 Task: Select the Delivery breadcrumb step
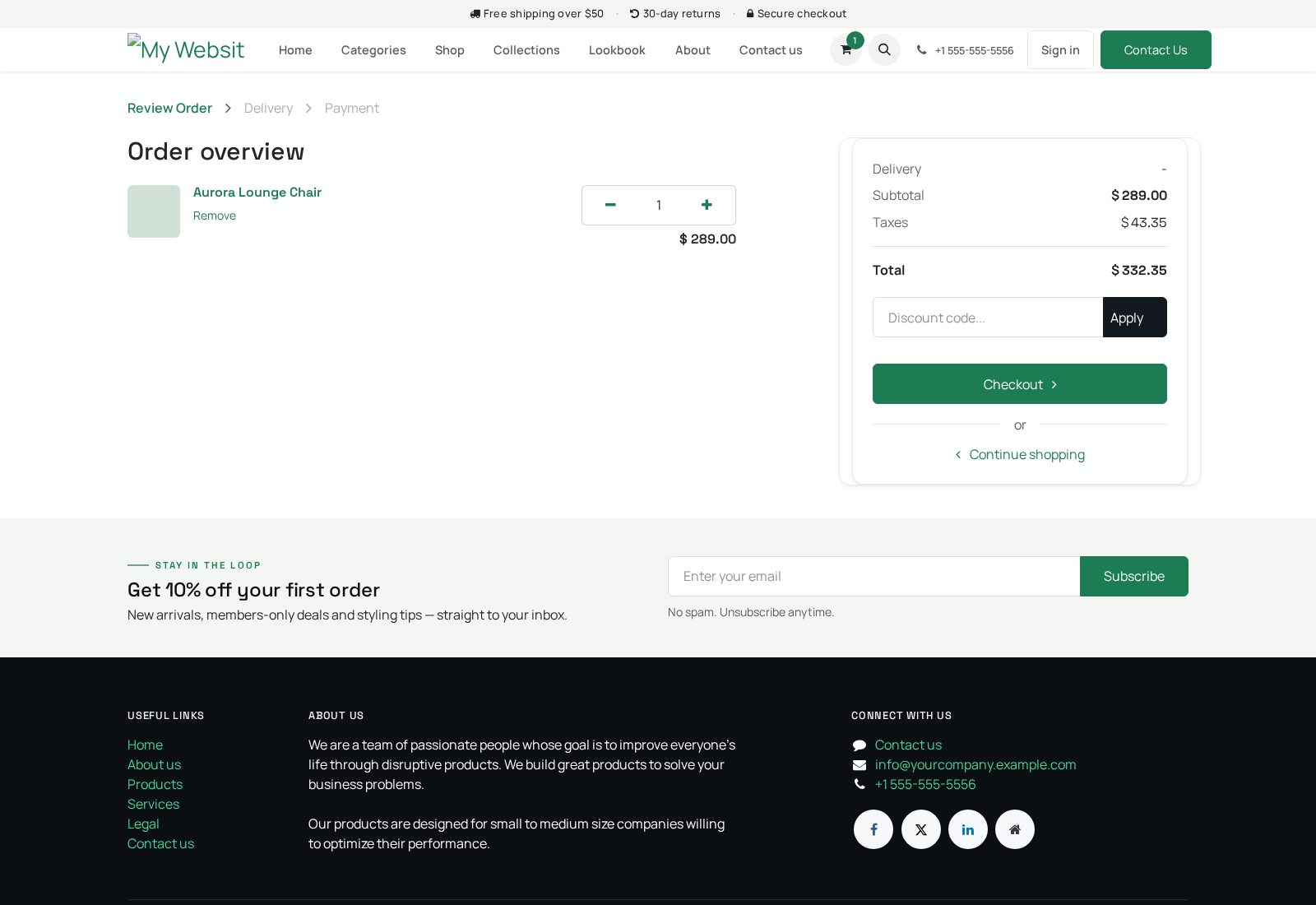pyautogui.click(x=268, y=108)
